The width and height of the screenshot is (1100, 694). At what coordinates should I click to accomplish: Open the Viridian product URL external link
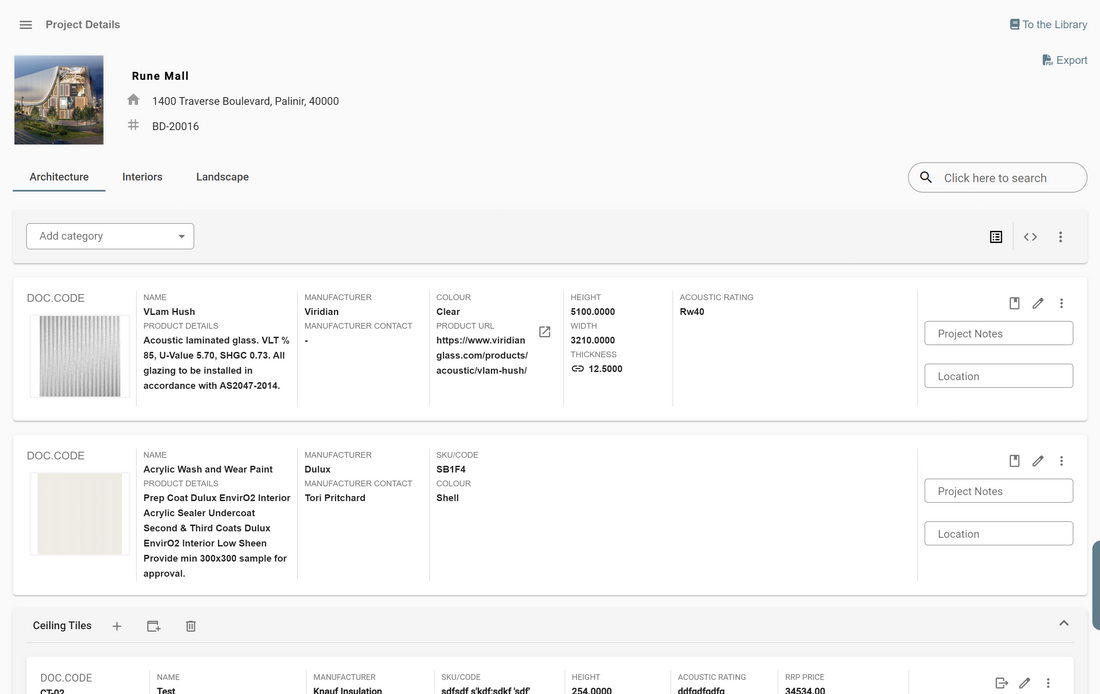[x=544, y=331]
